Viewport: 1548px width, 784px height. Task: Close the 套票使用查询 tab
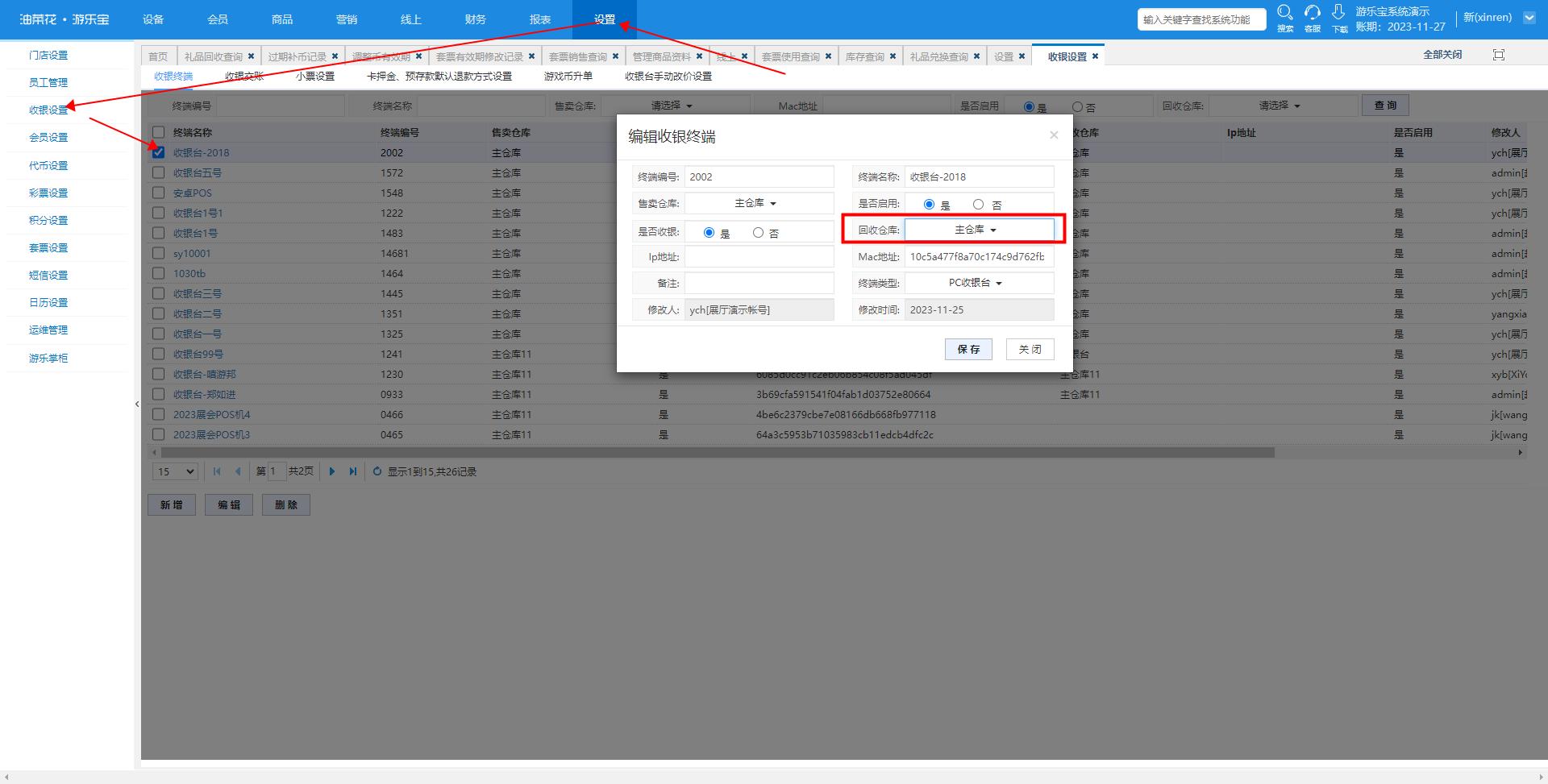point(828,56)
